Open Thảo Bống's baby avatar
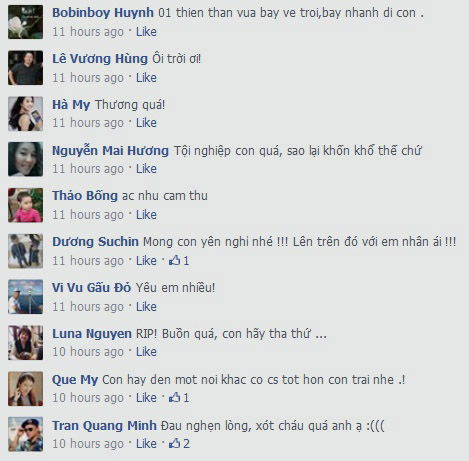Screen dimensions: 469x461 25,205
